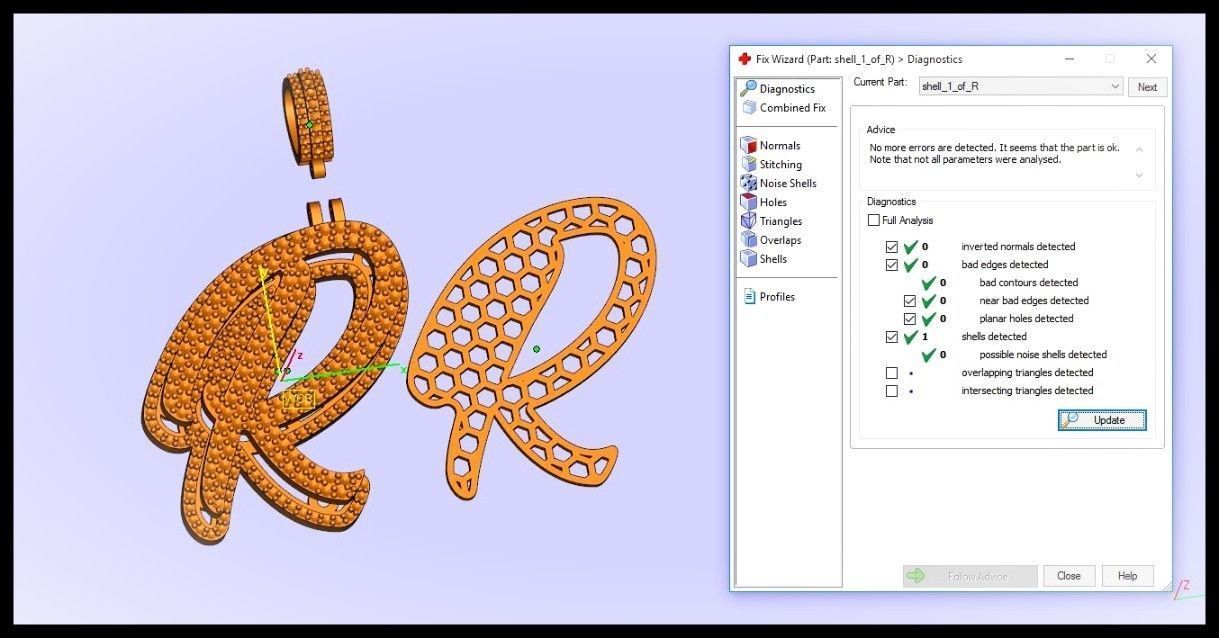
Task: Enable overlapping triangles detected checkbox
Action: pos(892,373)
